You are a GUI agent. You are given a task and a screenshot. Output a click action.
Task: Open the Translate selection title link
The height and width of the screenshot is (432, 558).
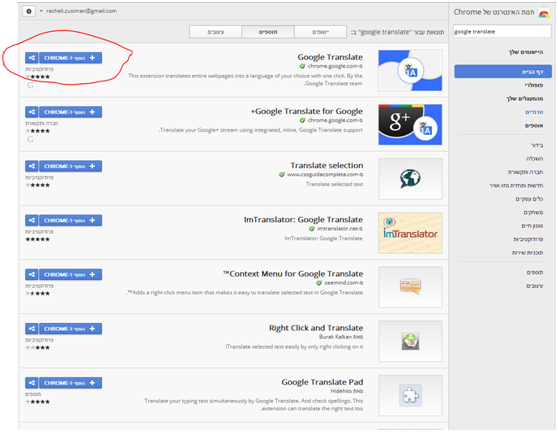click(x=326, y=165)
